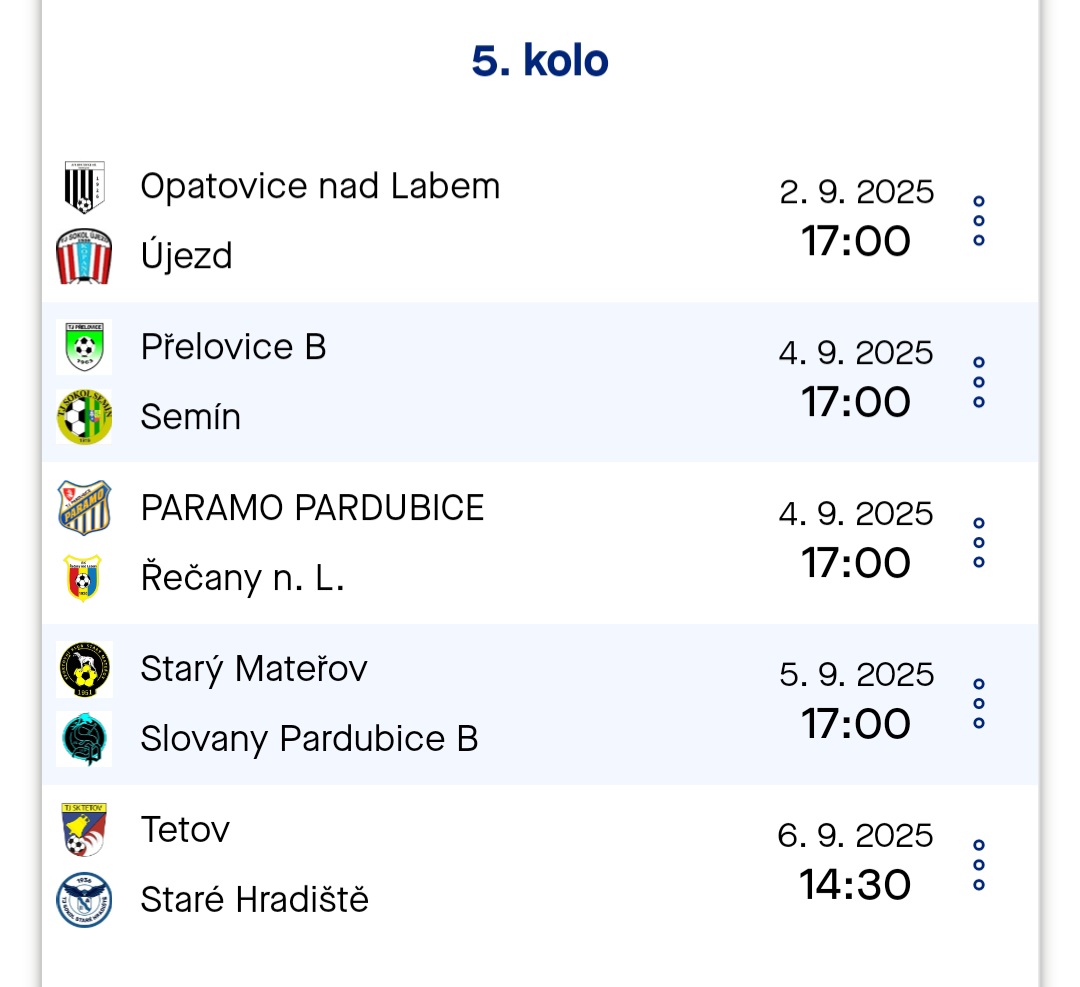
Task: Click the Staré Hradiště blue round logo
Action: 84,900
